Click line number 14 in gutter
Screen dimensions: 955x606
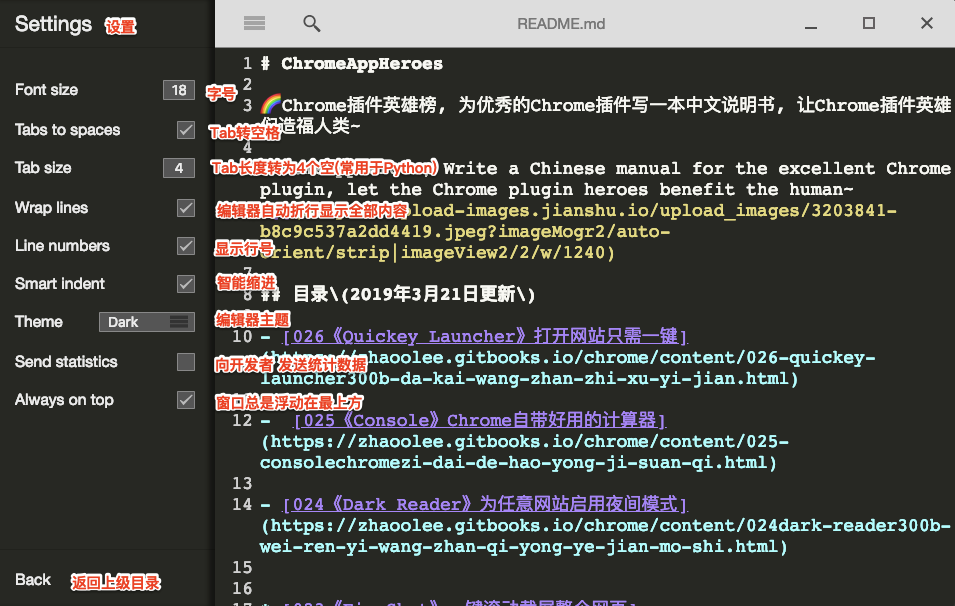point(242,504)
